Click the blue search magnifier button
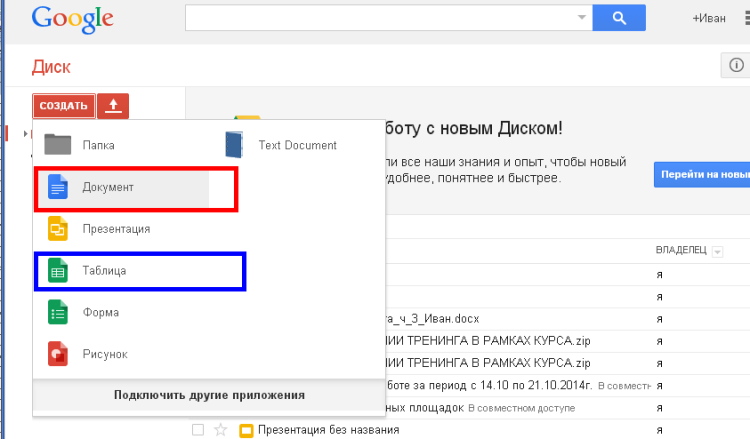 coord(619,18)
